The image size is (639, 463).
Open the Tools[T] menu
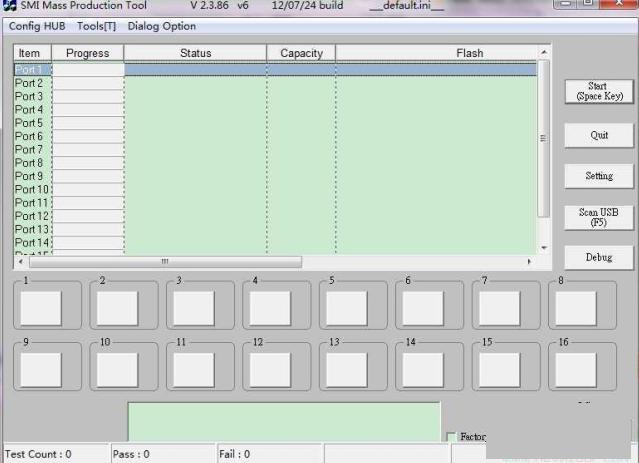(x=97, y=26)
